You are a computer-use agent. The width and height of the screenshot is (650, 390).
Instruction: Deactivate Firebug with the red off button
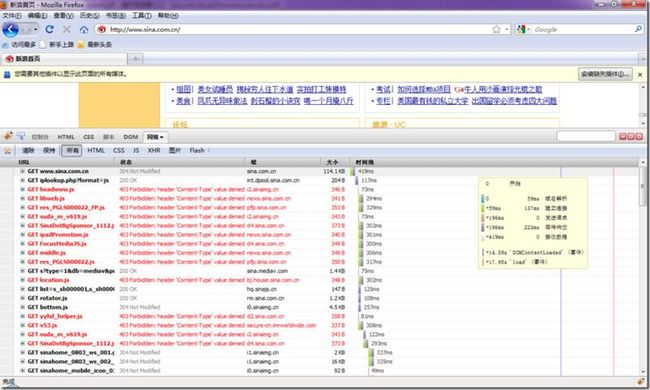tap(639, 136)
